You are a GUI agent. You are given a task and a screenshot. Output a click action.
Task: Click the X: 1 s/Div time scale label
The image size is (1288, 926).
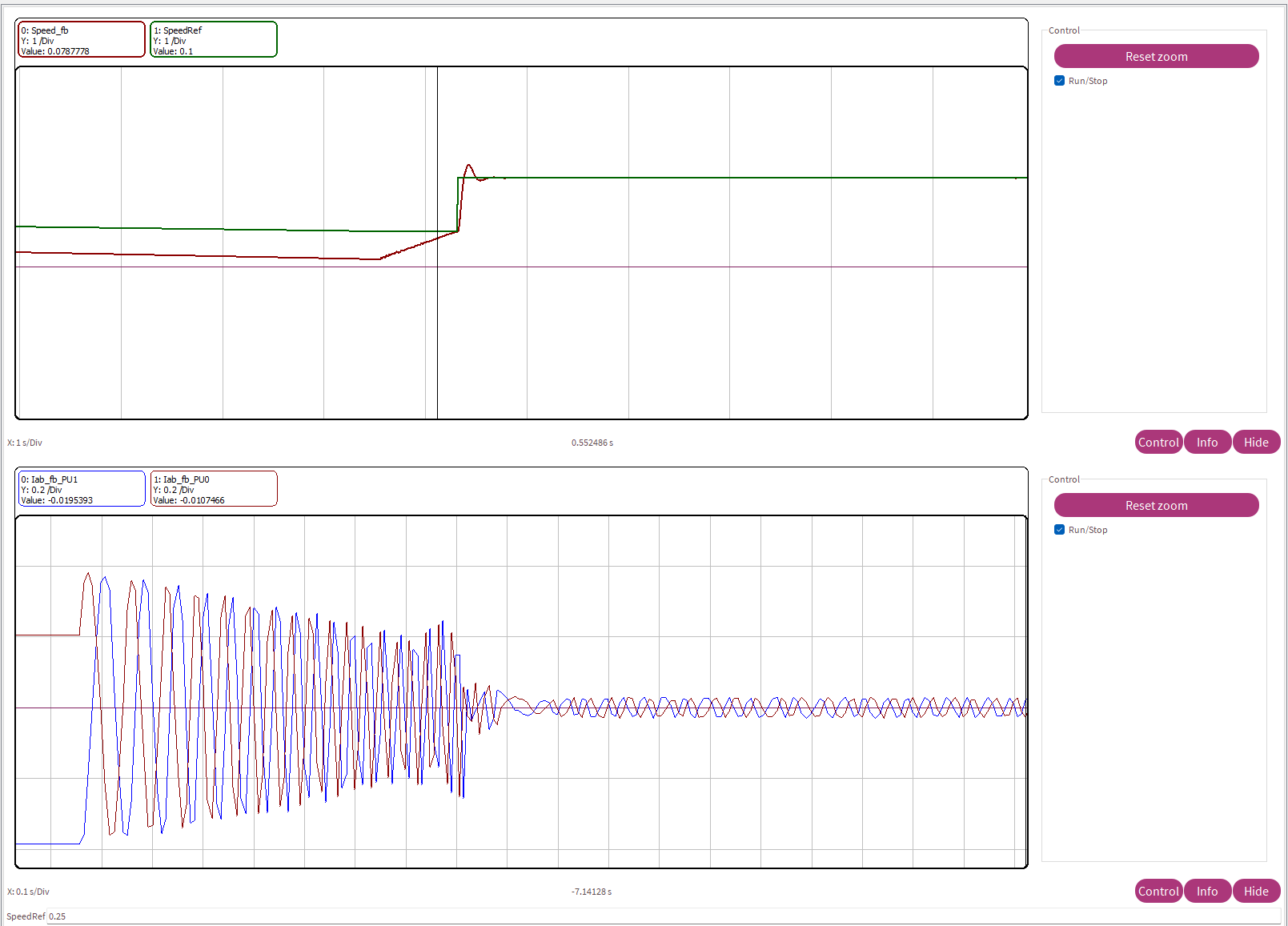(x=25, y=443)
